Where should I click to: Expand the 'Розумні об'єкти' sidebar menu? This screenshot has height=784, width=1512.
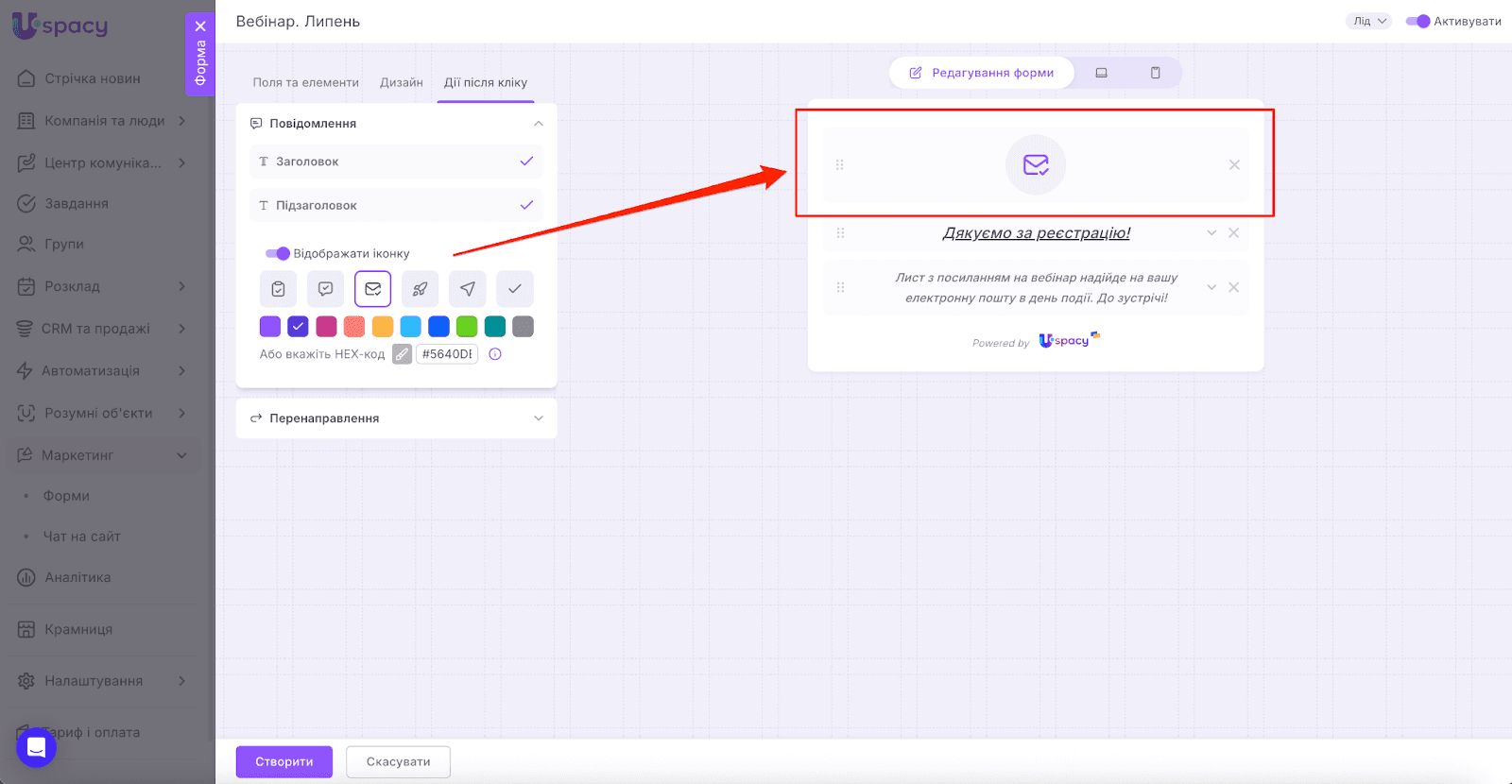(x=182, y=413)
